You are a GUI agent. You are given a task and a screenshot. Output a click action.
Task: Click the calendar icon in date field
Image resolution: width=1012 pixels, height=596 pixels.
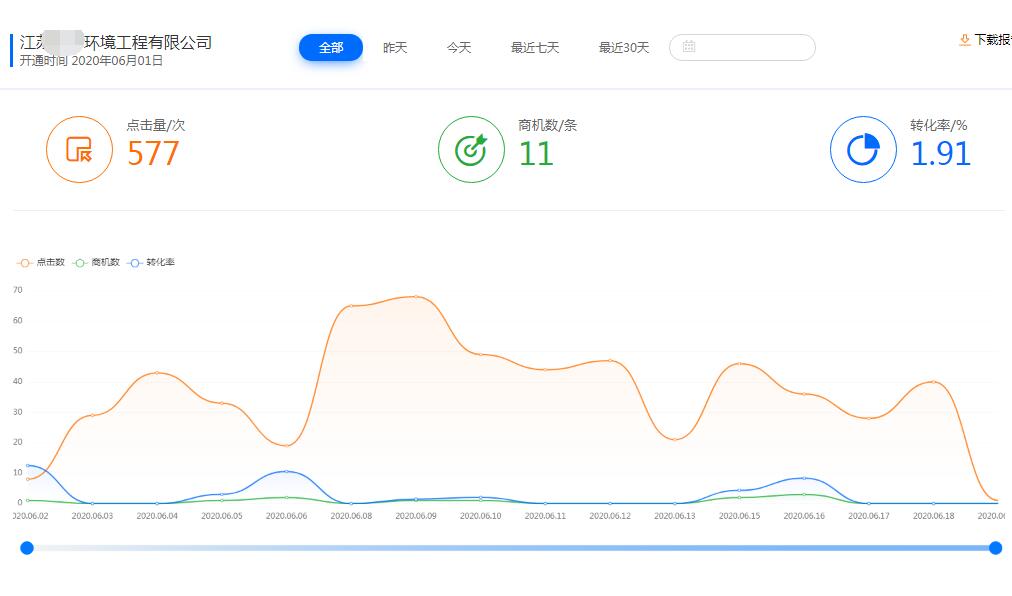click(x=689, y=47)
